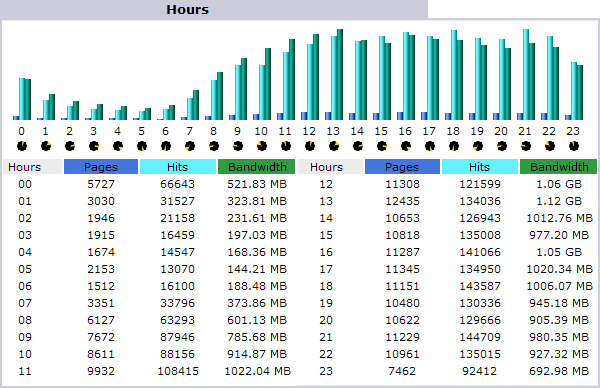The height and width of the screenshot is (388, 600).
Task: Click the cyan Hits header above value 66643
Action: 178,167
